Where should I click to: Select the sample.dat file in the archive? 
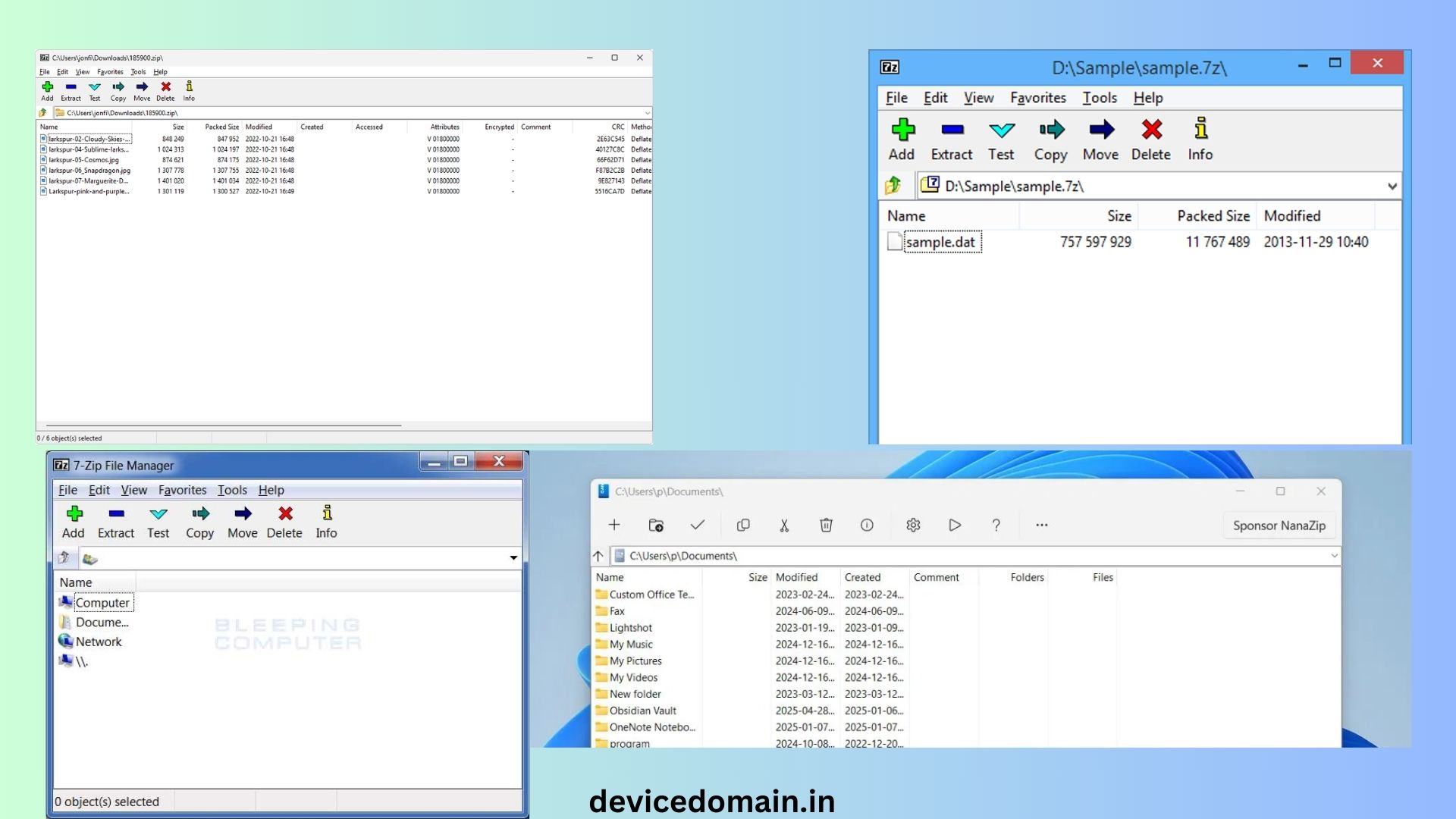tap(940, 242)
